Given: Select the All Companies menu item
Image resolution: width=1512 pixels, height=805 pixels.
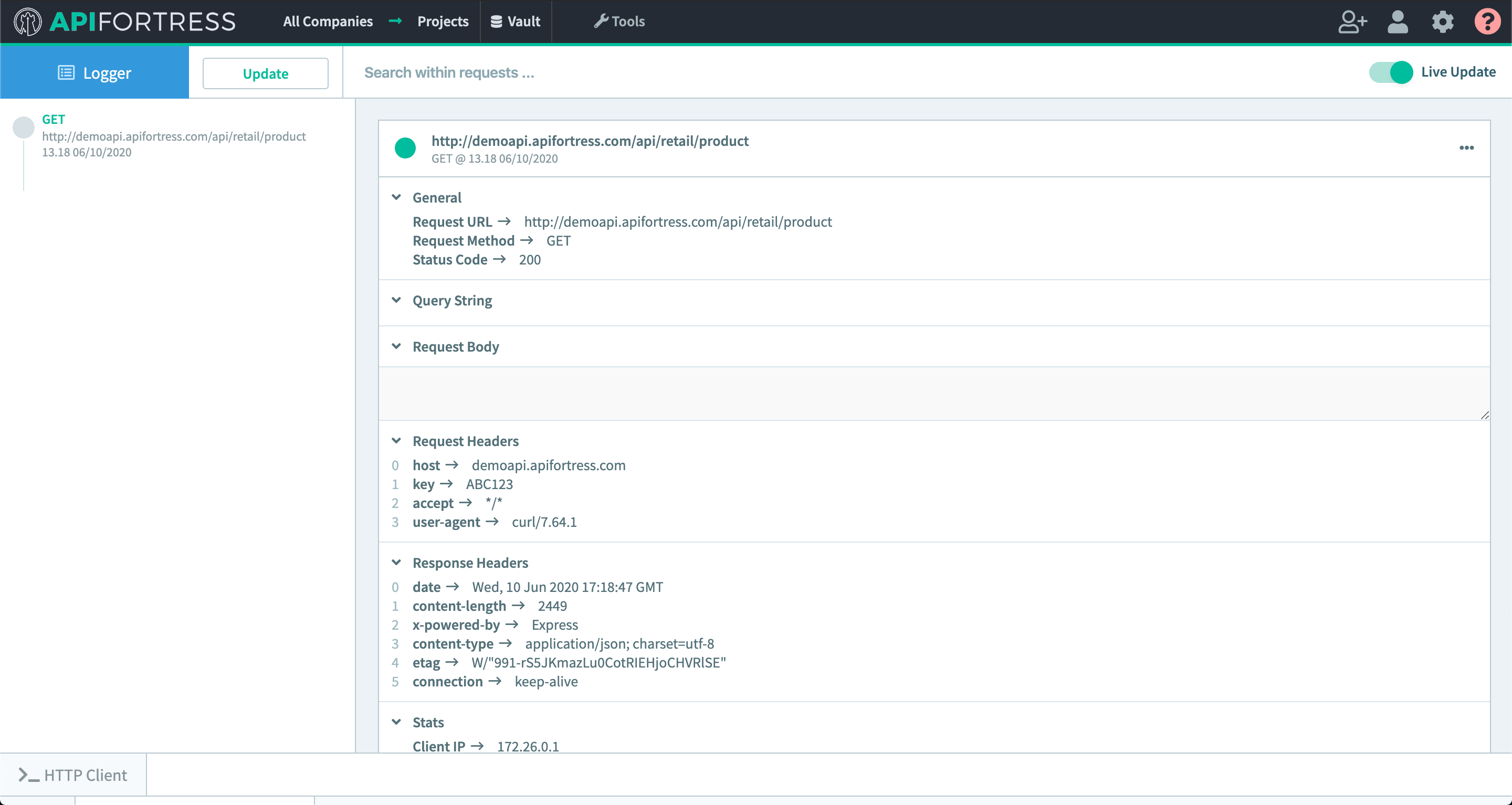Looking at the screenshot, I should [x=328, y=21].
